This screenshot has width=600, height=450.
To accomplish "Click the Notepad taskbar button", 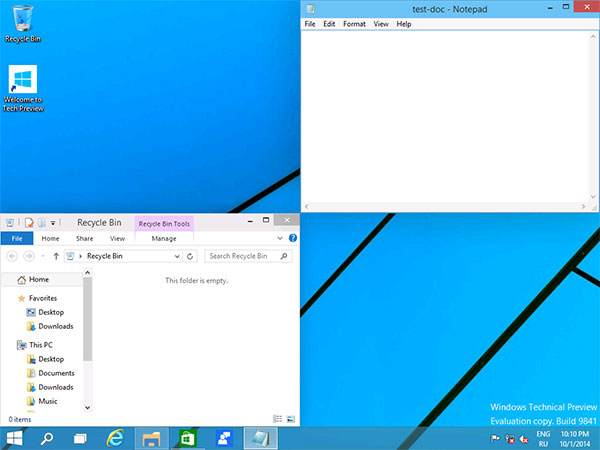I will pyautogui.click(x=261, y=439).
